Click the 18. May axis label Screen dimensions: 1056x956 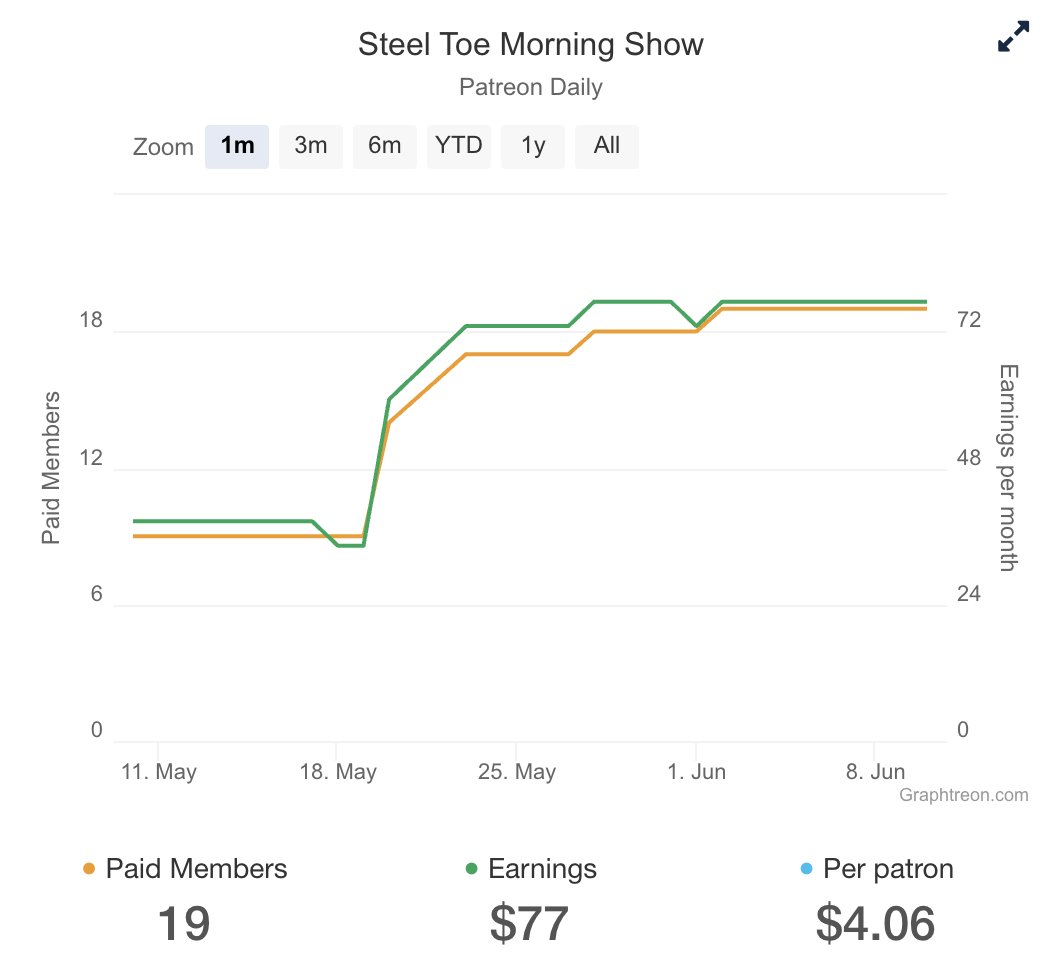pyautogui.click(x=338, y=772)
